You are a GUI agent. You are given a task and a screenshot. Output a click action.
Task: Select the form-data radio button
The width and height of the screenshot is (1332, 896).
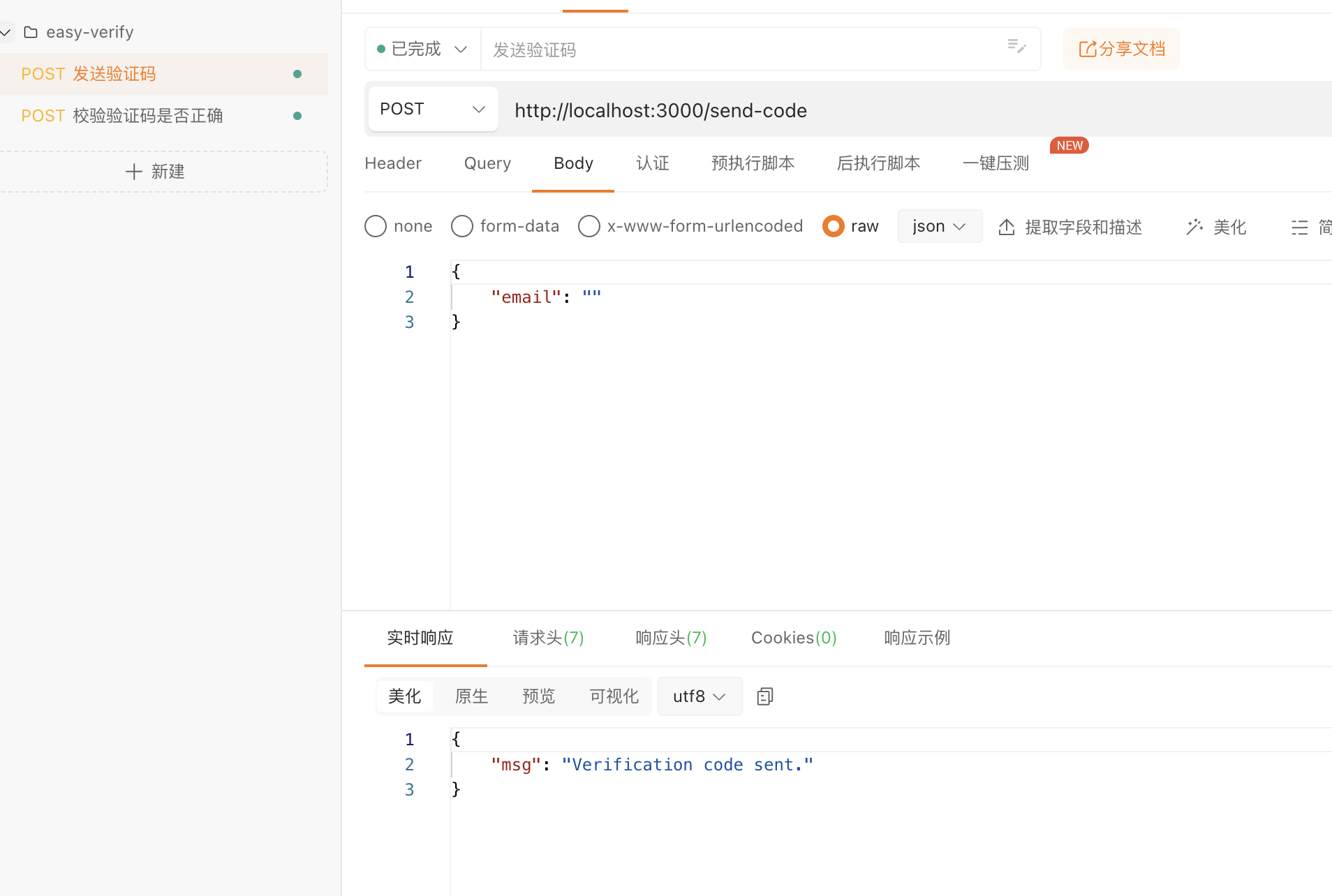(462, 226)
